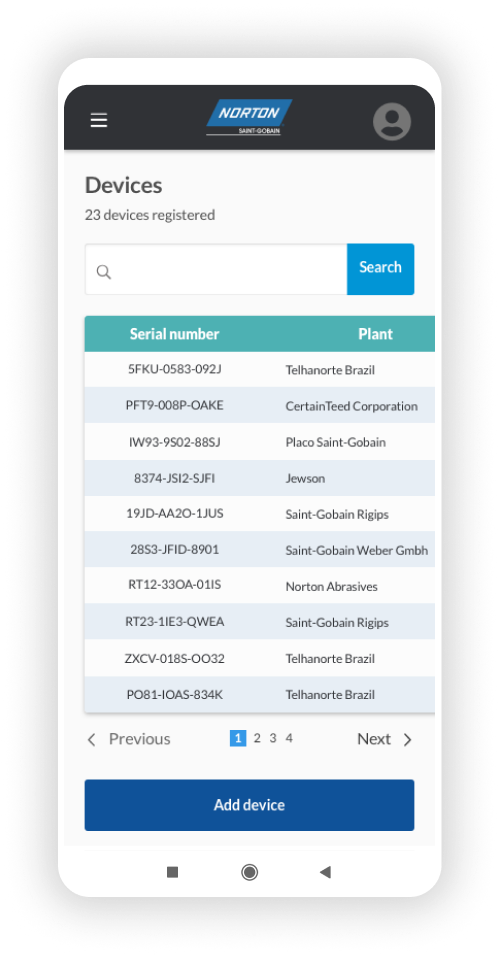Screen dimensions: 500x955
Task: Select serial number RT23-1IE3-QWEA
Action: pos(175,622)
